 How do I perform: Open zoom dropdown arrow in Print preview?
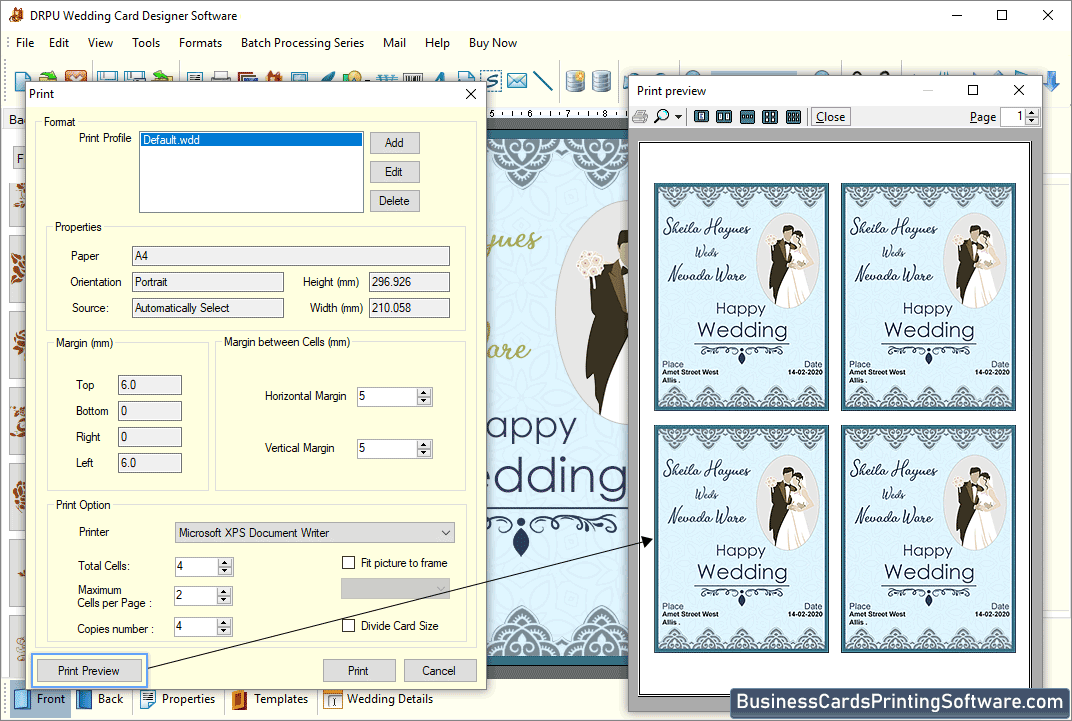point(678,117)
